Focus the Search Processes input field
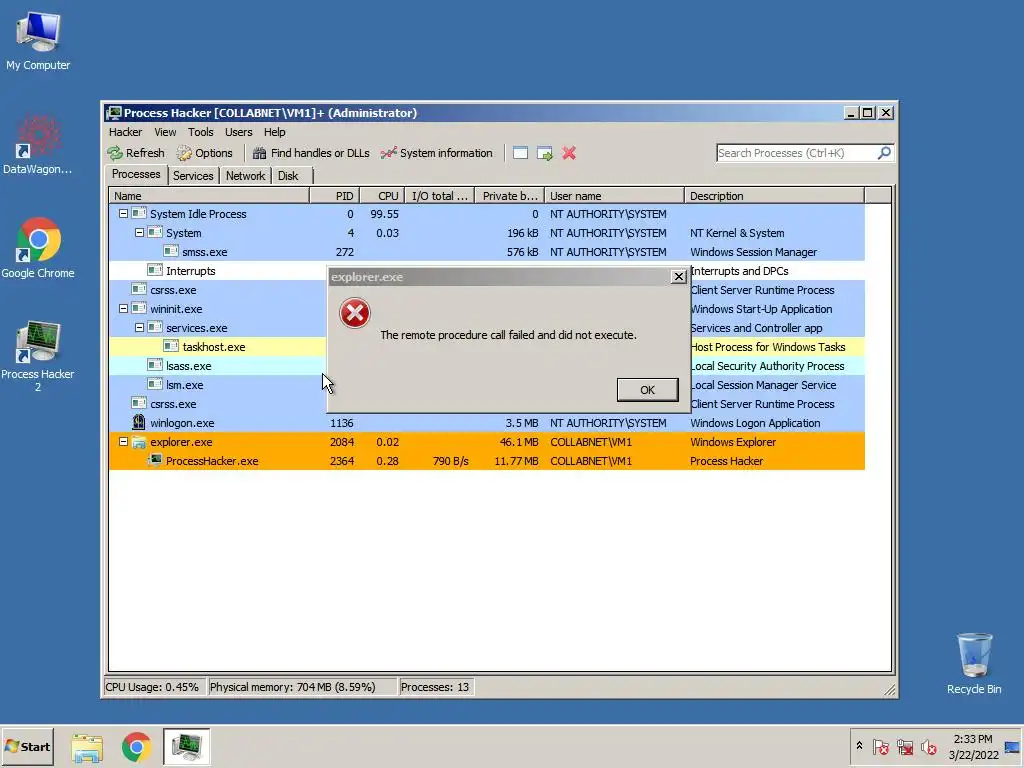 tap(797, 153)
